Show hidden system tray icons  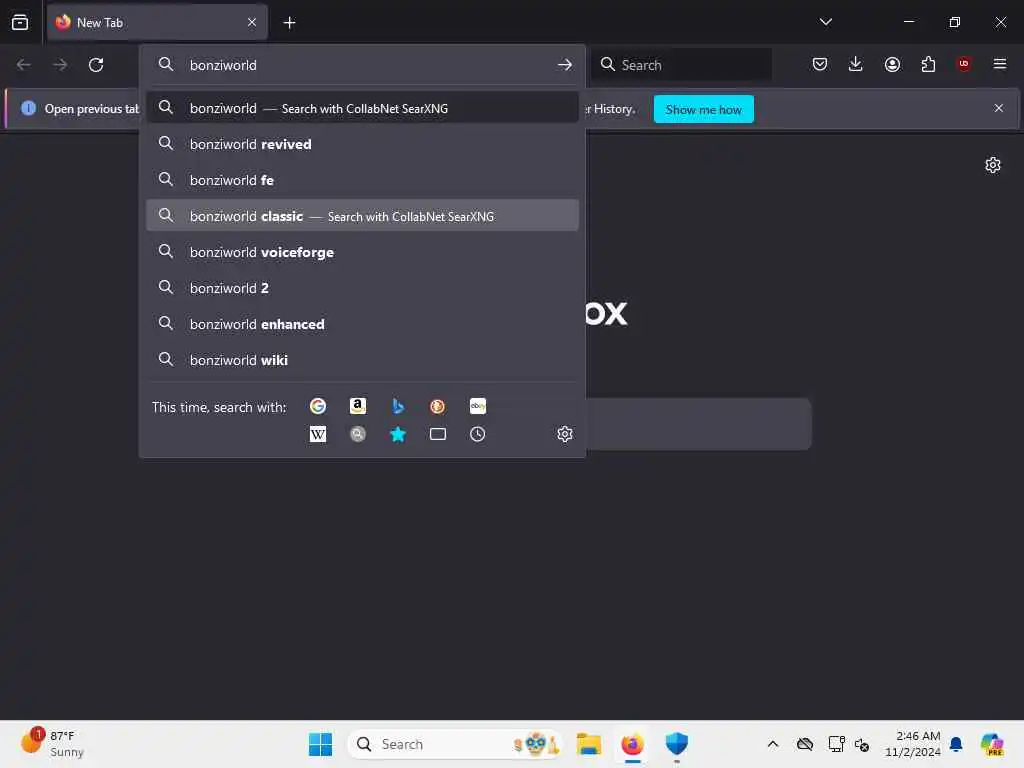click(x=773, y=744)
